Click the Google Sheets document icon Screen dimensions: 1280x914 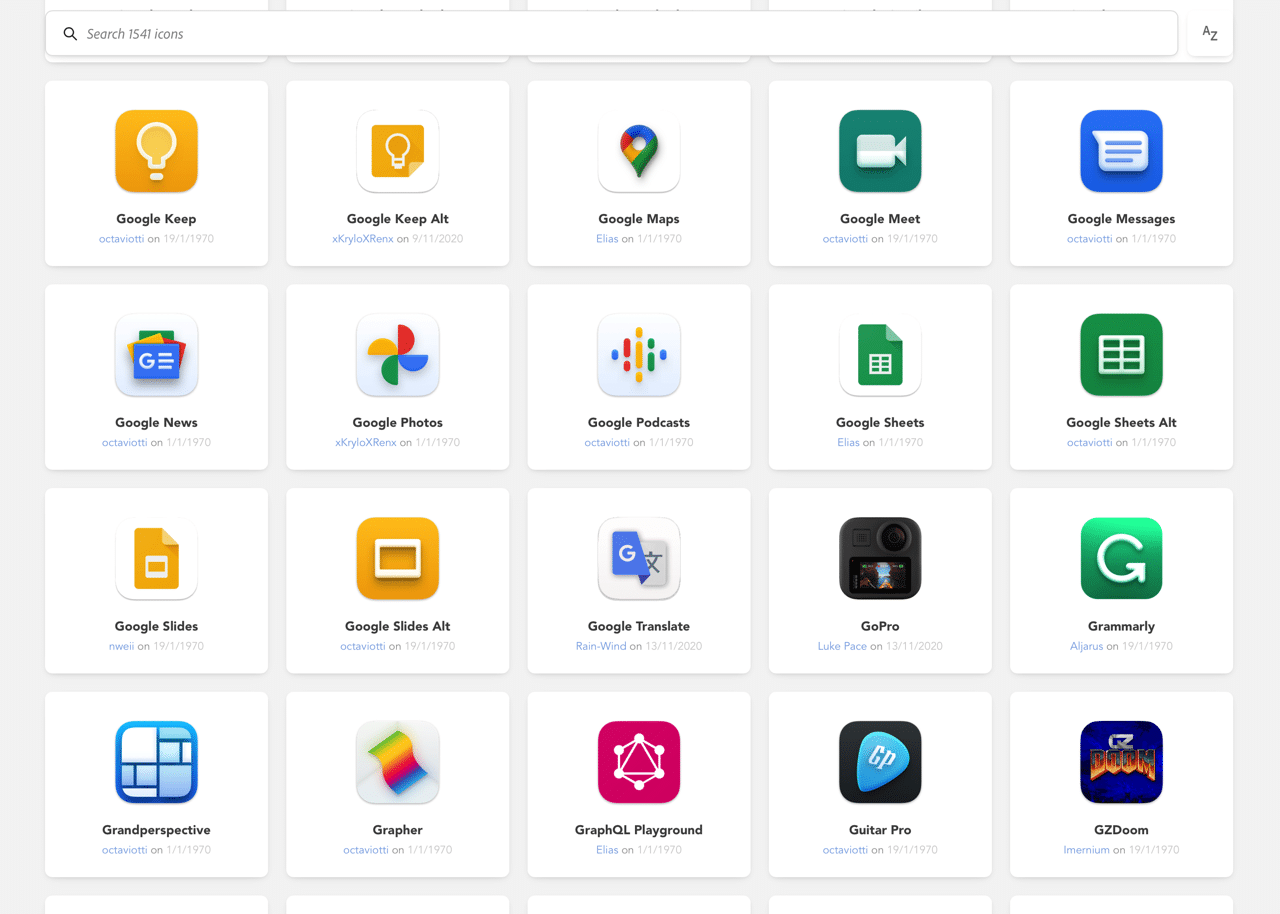point(880,355)
